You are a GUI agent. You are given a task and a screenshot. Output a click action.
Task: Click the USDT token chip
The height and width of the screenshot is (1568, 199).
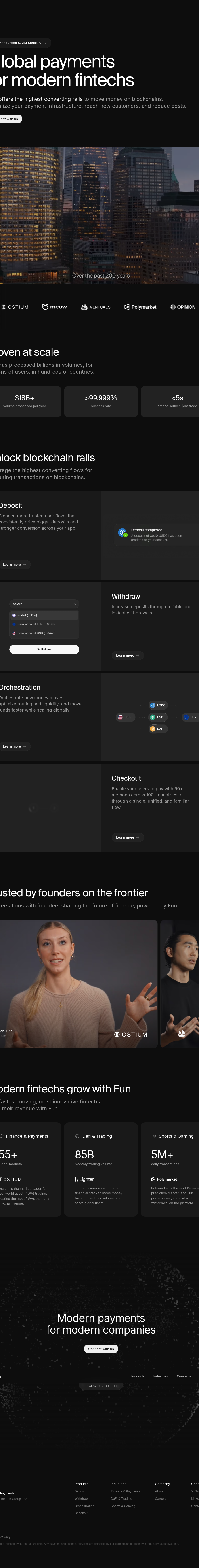tap(158, 717)
